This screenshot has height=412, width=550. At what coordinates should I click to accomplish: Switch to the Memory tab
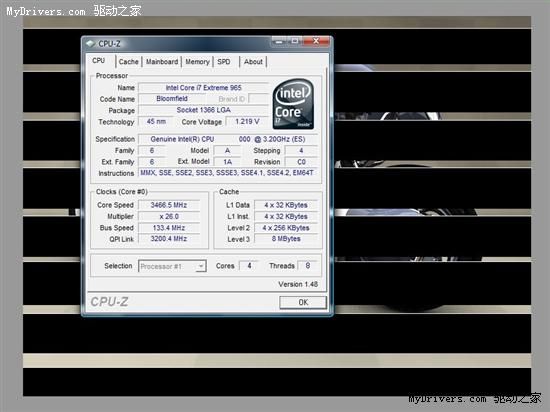tap(197, 62)
